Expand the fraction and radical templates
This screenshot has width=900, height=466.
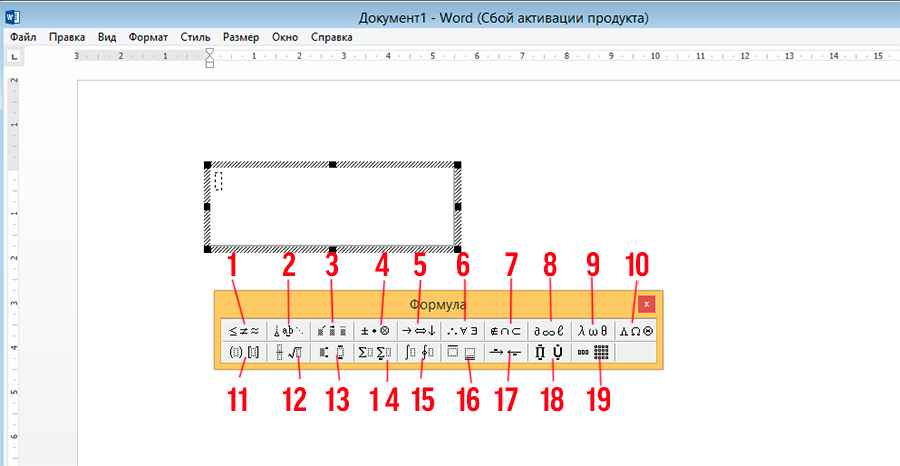click(x=288, y=352)
